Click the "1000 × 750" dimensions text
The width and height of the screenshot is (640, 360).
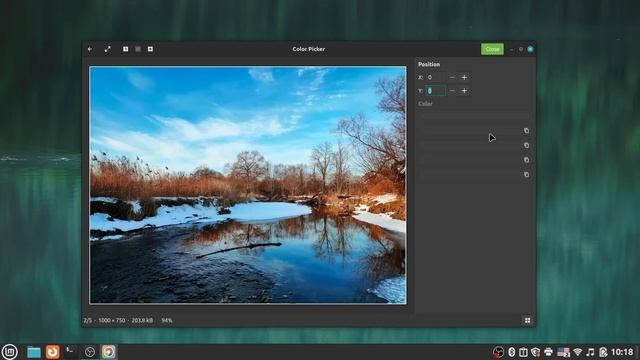(111, 320)
